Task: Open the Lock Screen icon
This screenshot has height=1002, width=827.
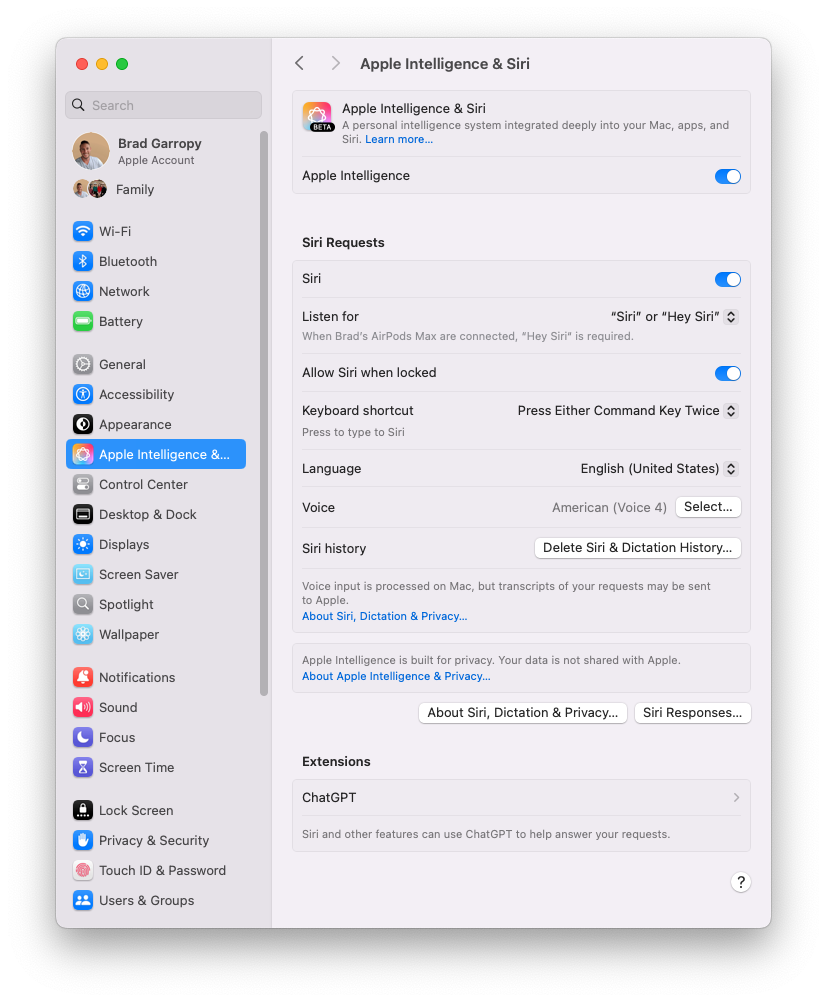Action: point(82,810)
